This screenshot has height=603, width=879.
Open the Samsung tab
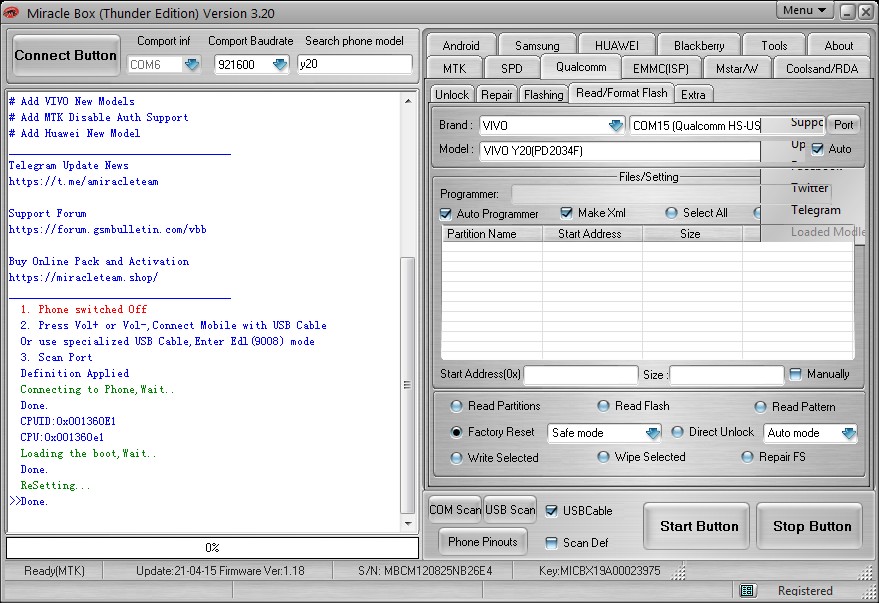pos(537,45)
